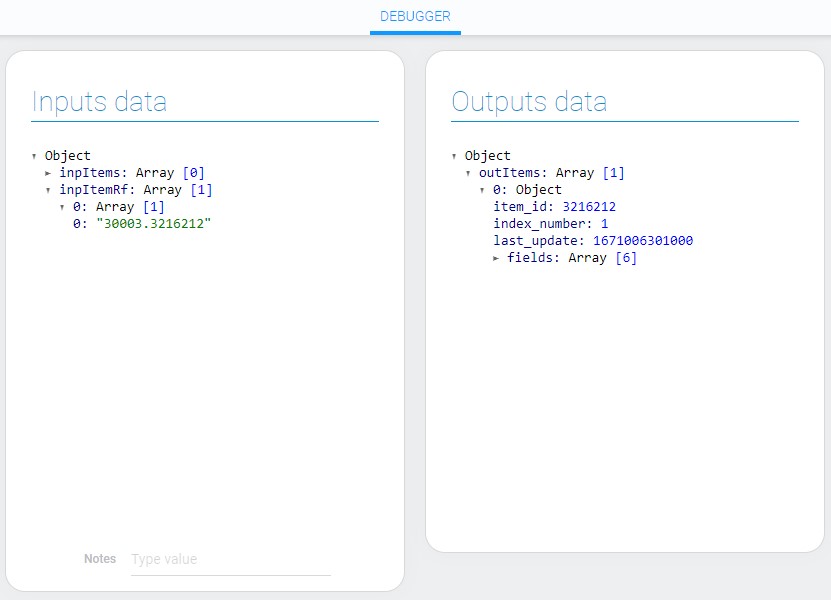Viewport: 831px width, 600px height.
Task: Click the Notes 'Type value' input field
Action: point(230,559)
